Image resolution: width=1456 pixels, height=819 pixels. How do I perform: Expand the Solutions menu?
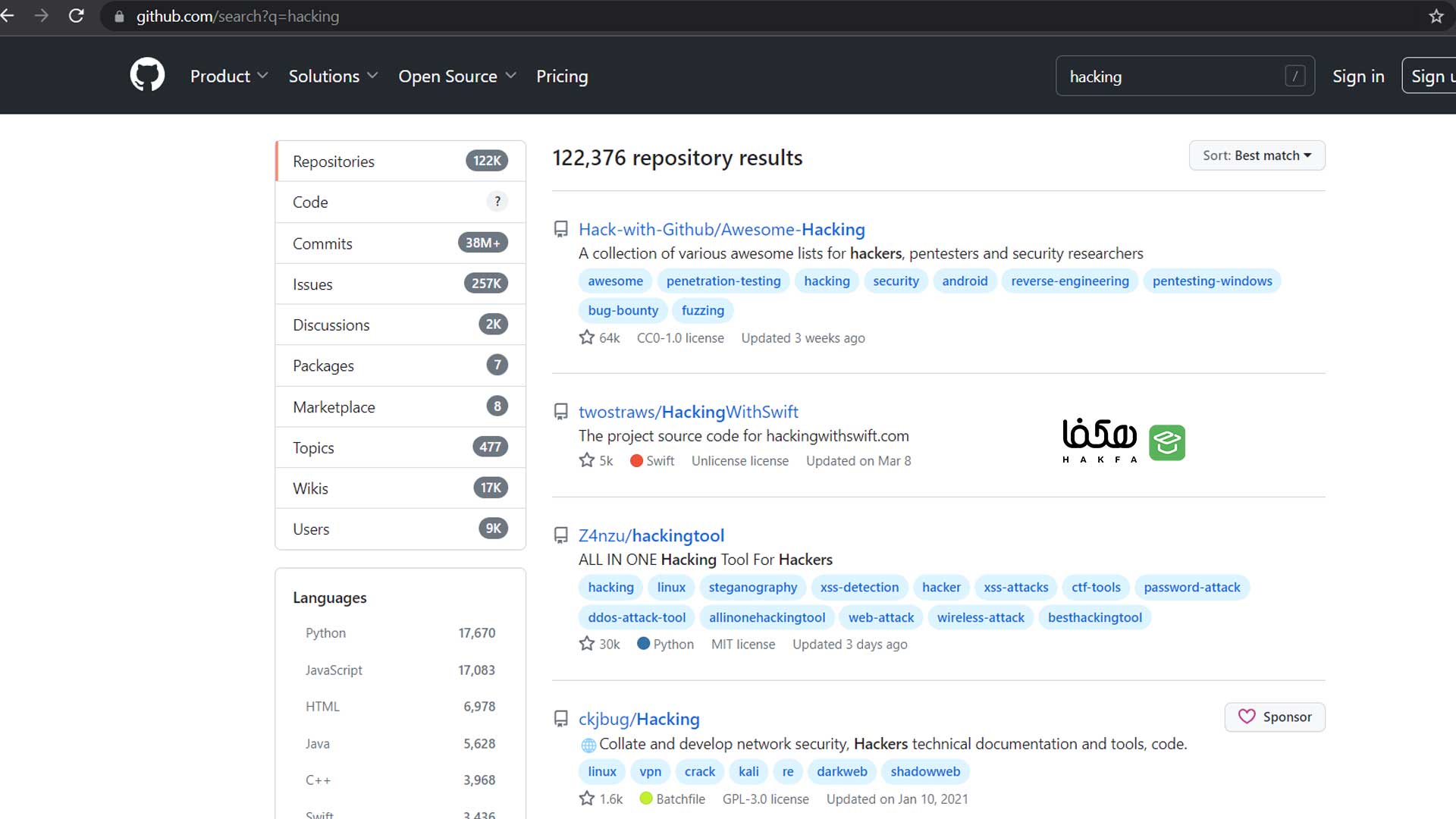coord(333,76)
